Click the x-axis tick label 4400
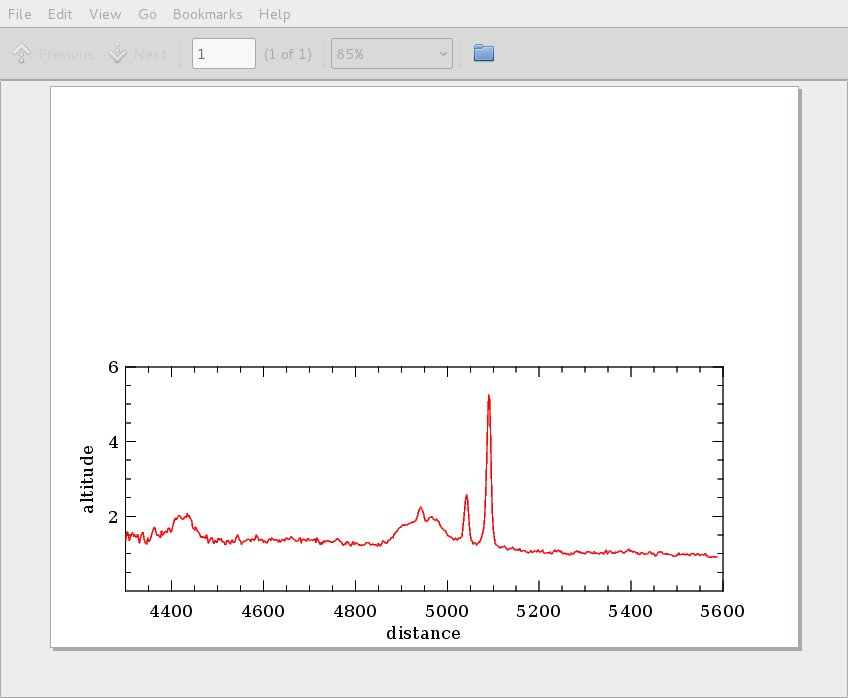 coord(171,611)
